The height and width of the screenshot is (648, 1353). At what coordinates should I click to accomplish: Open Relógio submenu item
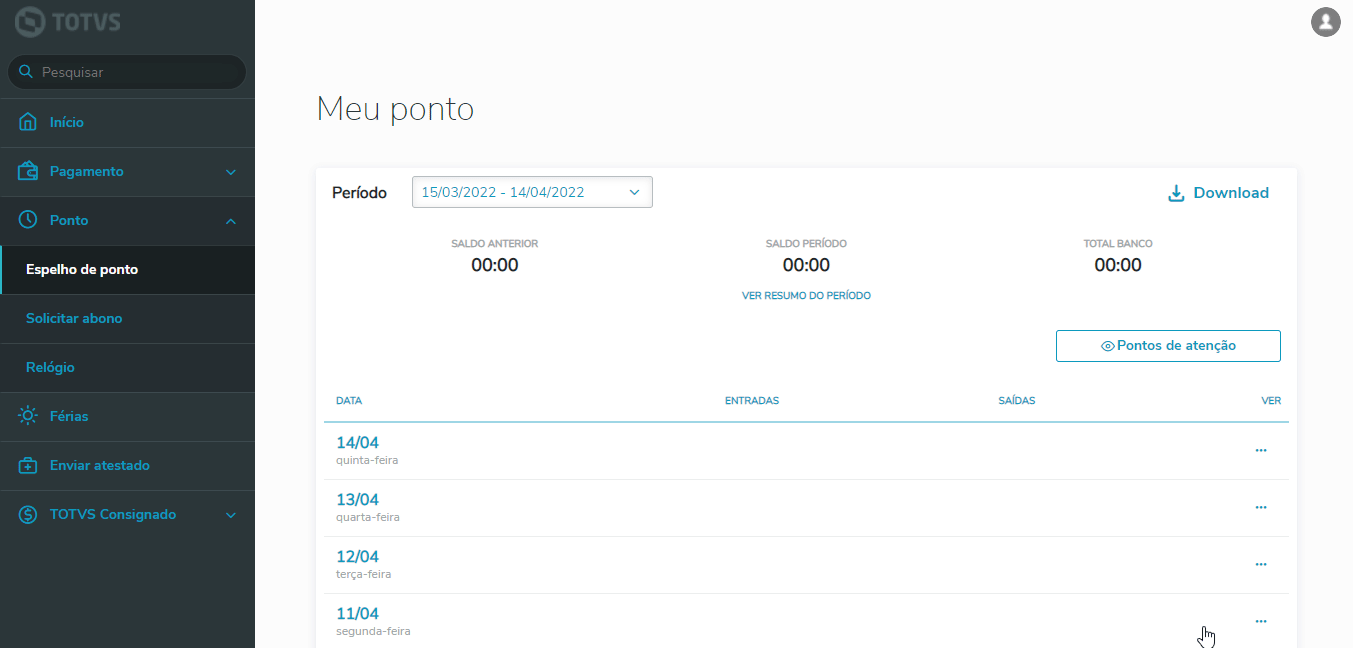127,368
